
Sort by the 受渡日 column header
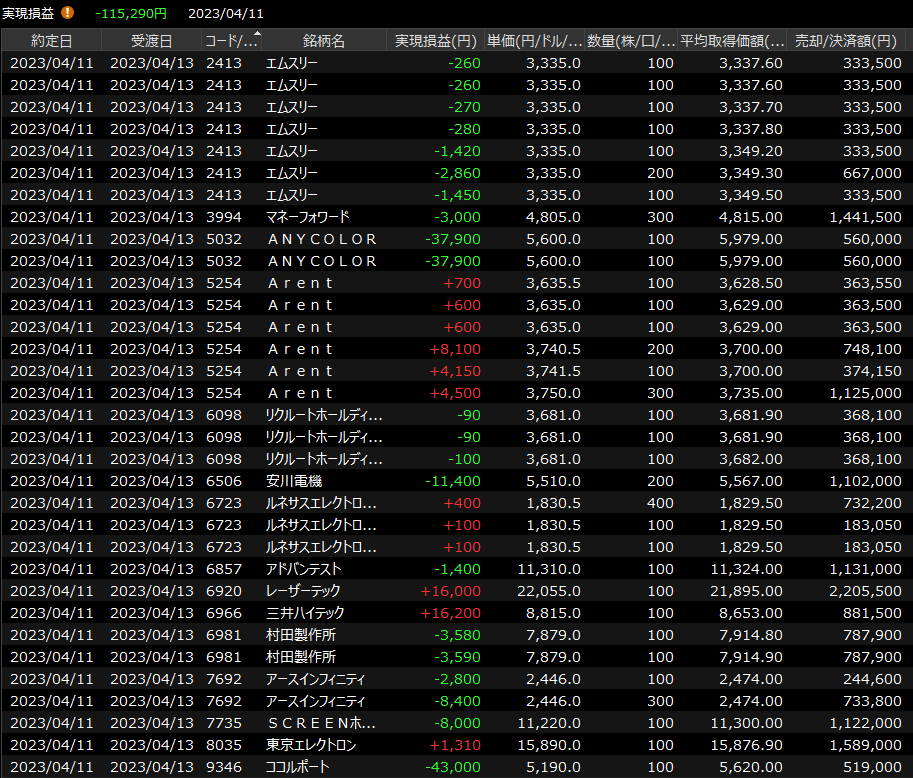tap(152, 41)
